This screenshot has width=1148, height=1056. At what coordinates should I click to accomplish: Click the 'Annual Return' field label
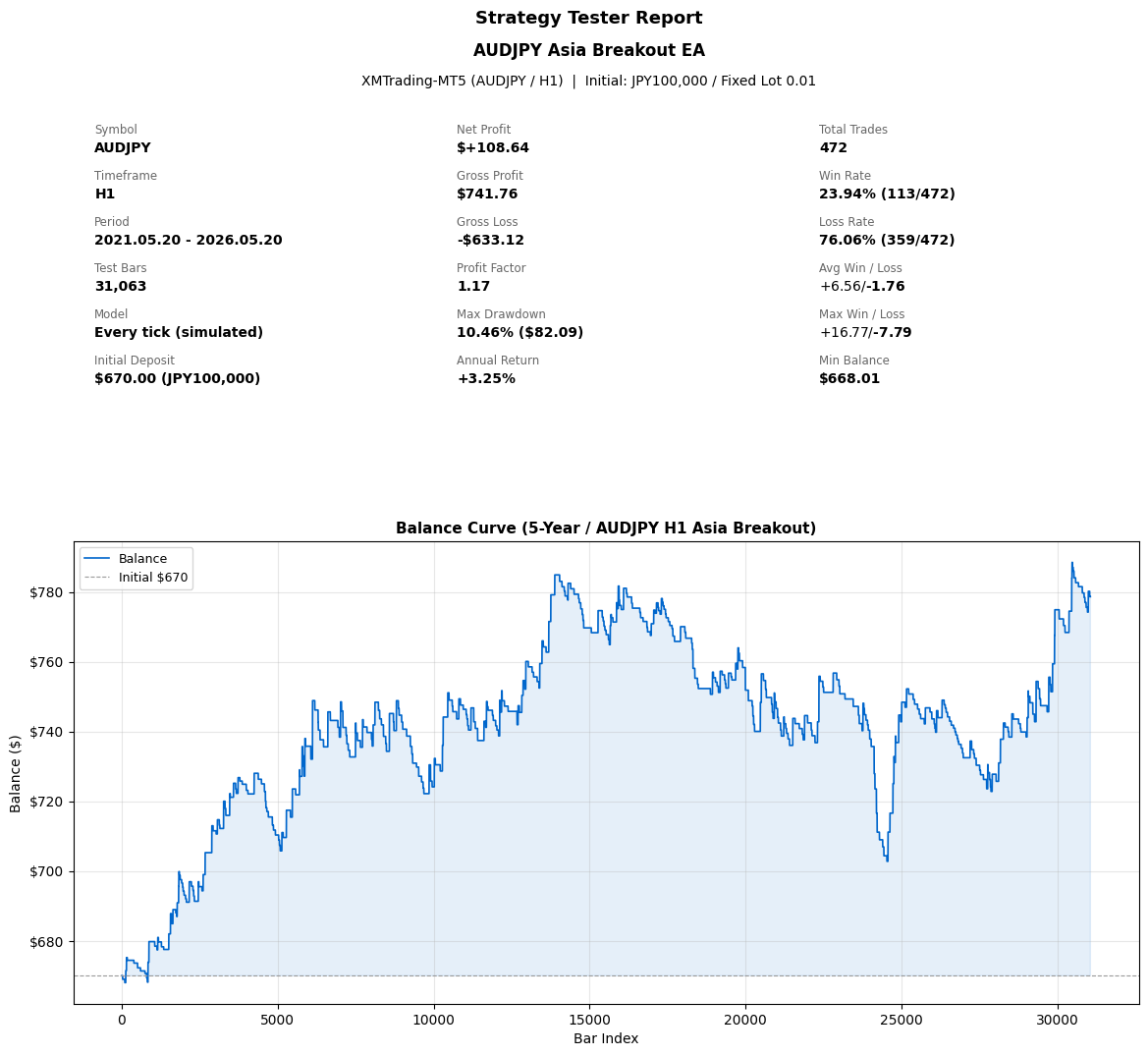point(498,361)
